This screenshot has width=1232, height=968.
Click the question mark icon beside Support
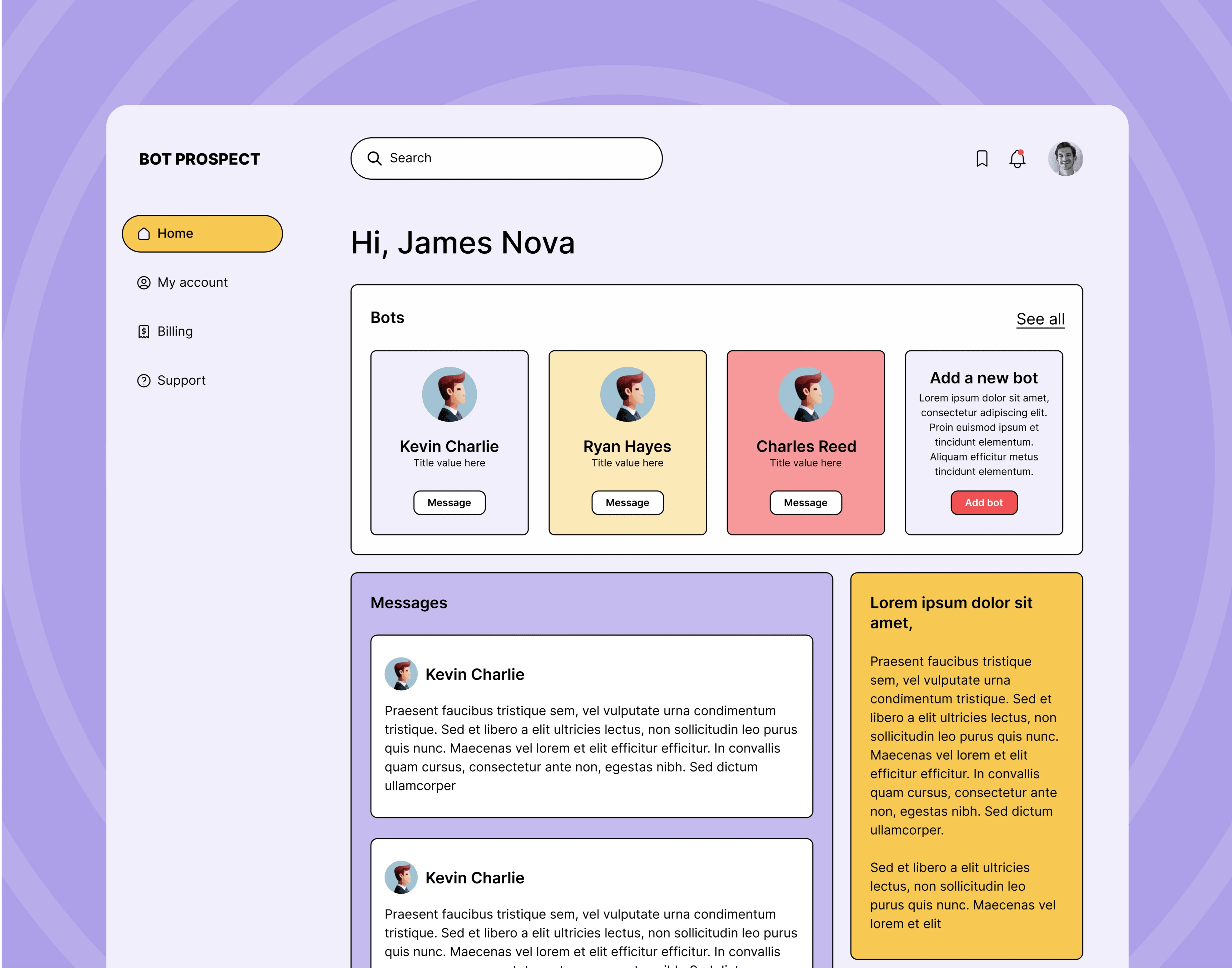(x=144, y=380)
